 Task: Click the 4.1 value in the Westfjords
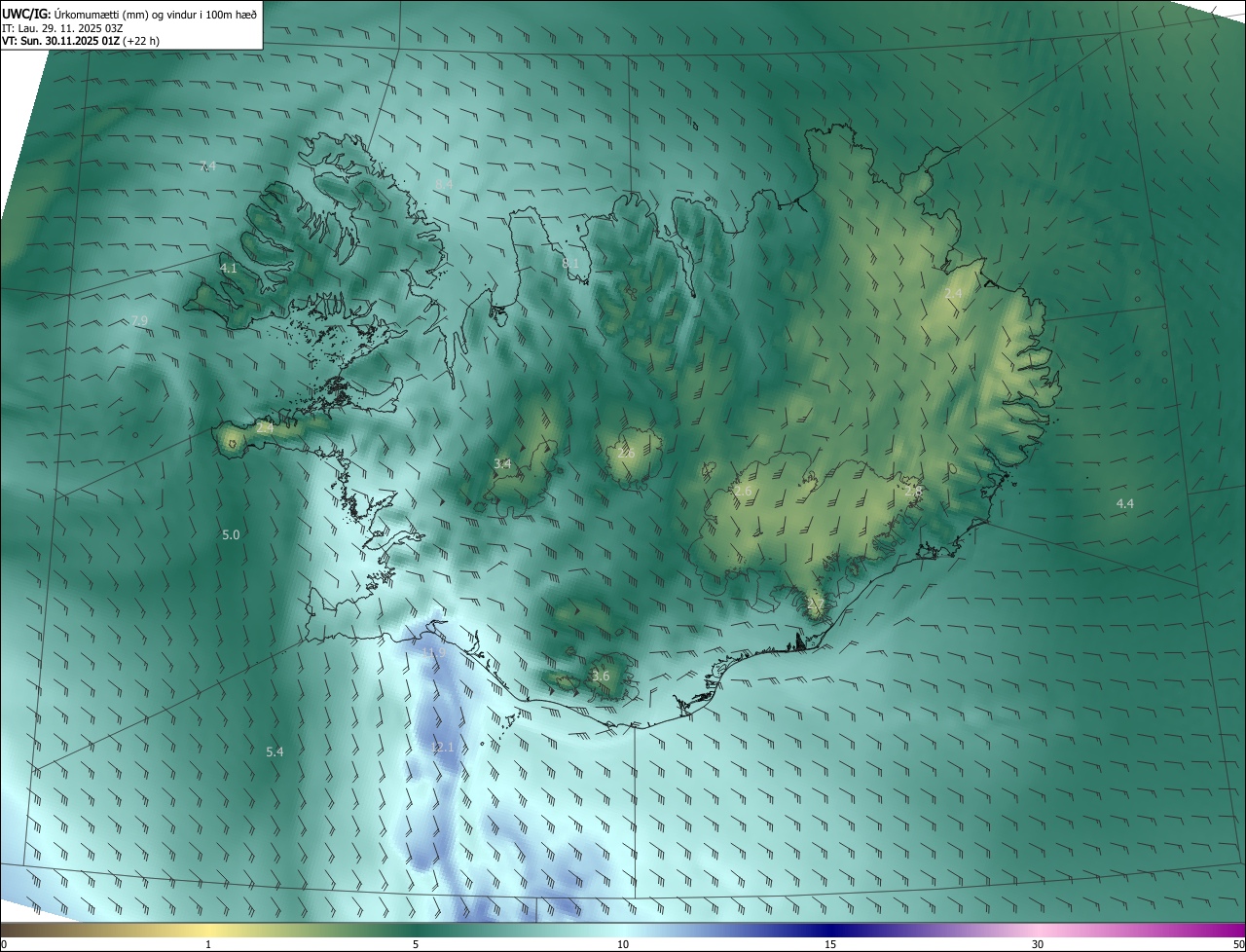[x=229, y=268]
